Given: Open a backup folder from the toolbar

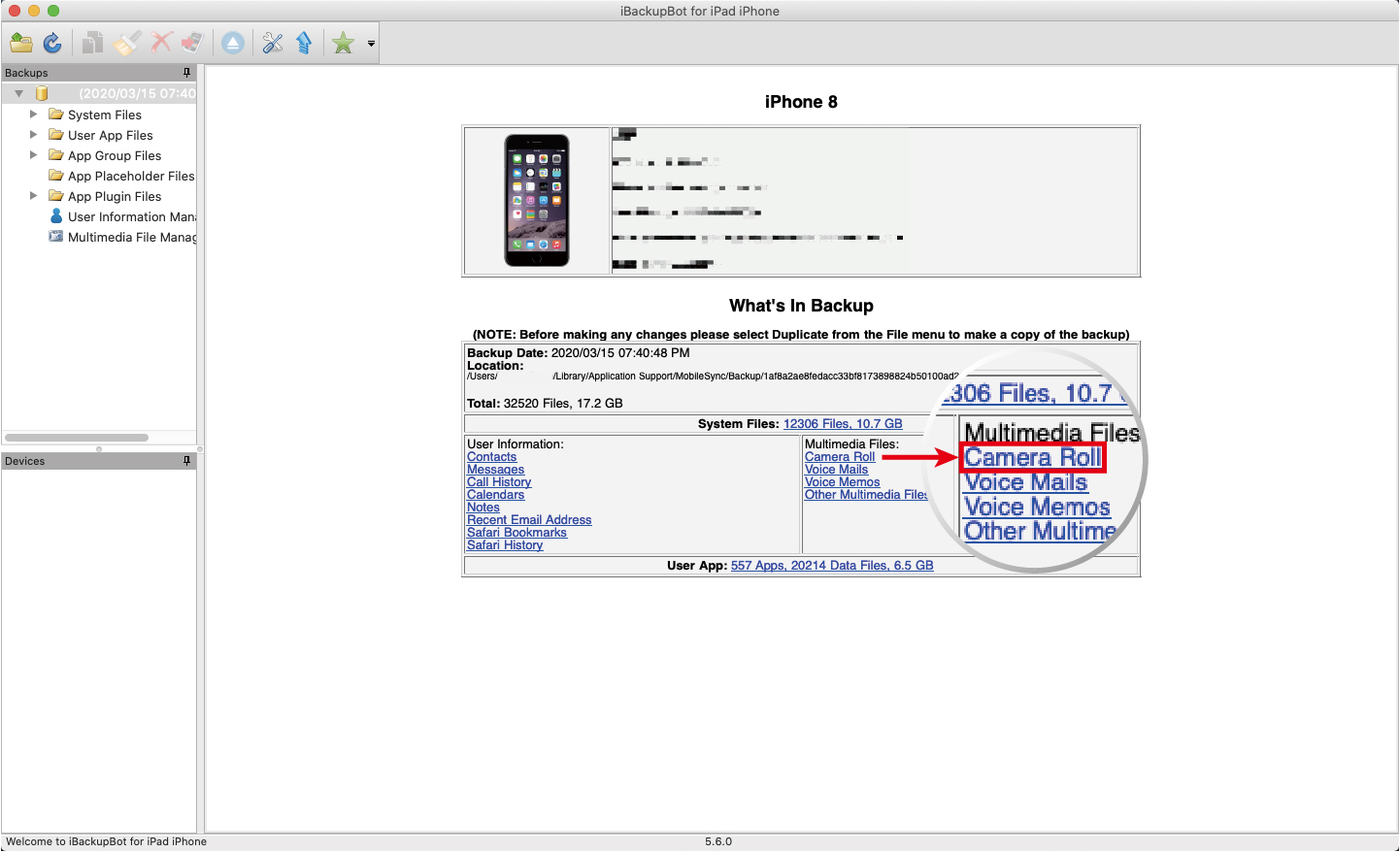Looking at the screenshot, I should [21, 43].
